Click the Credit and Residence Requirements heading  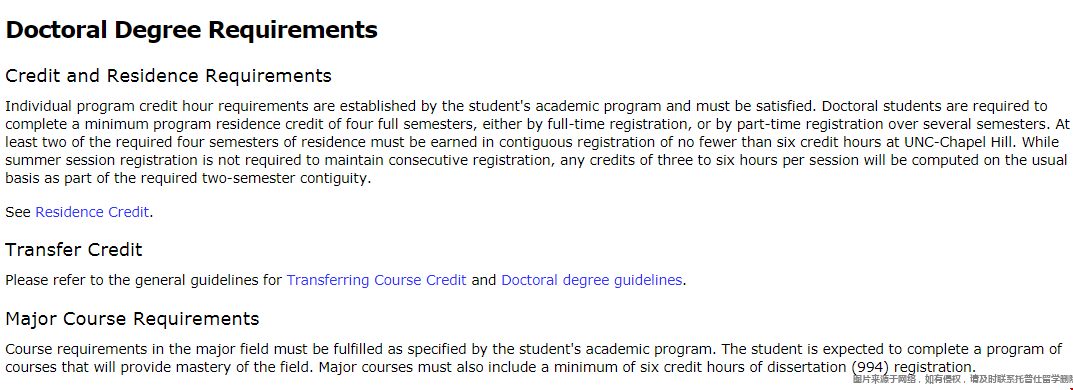click(168, 75)
